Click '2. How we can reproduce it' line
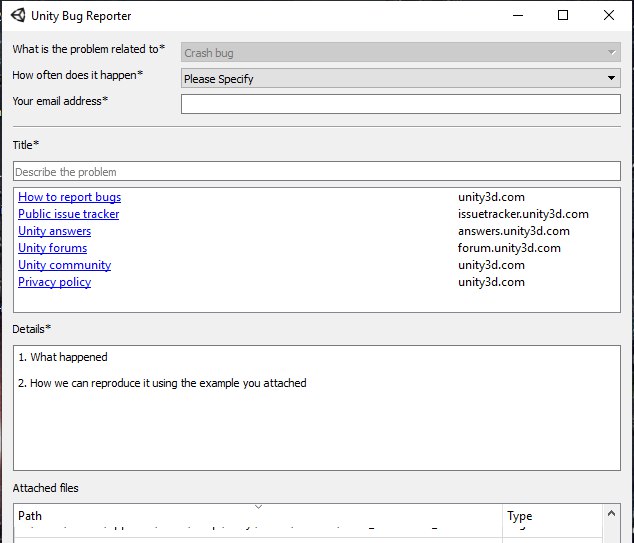634x543 pixels. tap(162, 383)
